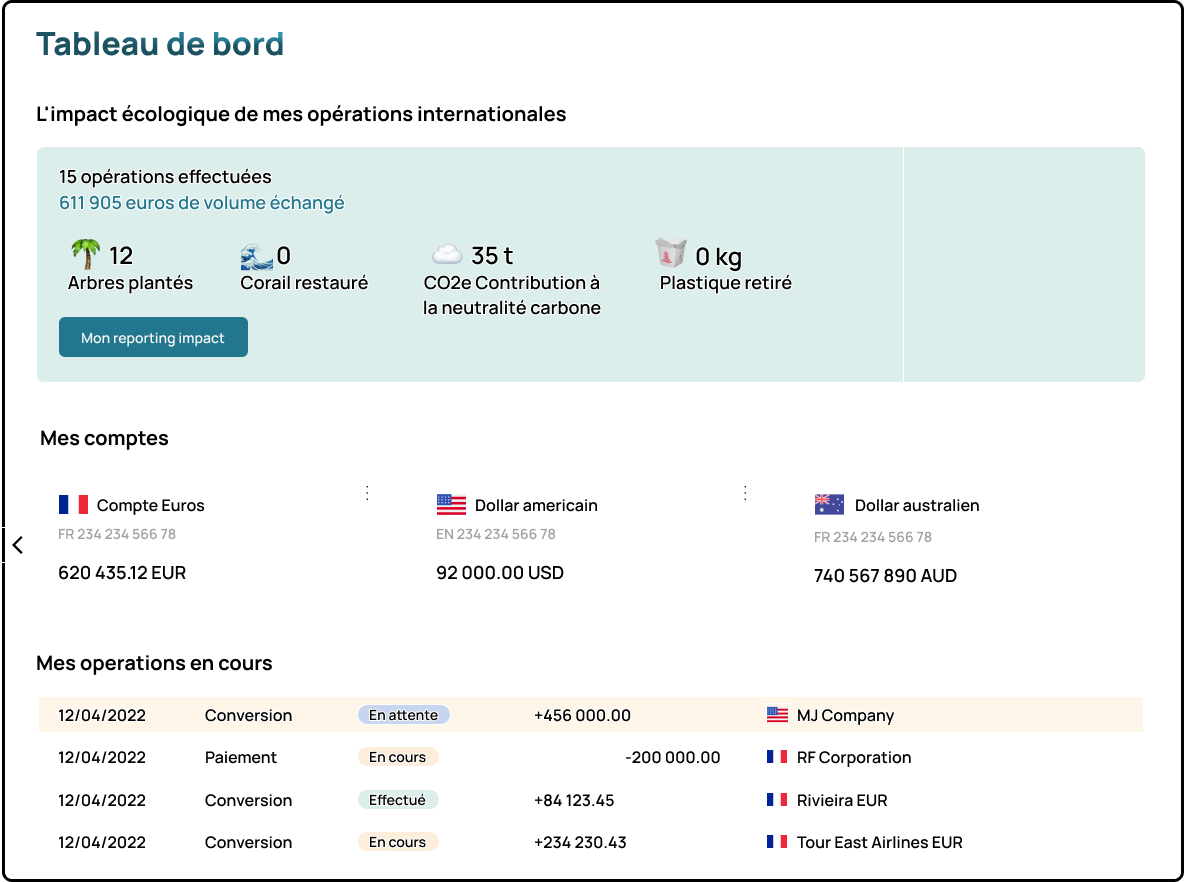
Task: Click the 611 905 euros volume link
Action: point(201,203)
